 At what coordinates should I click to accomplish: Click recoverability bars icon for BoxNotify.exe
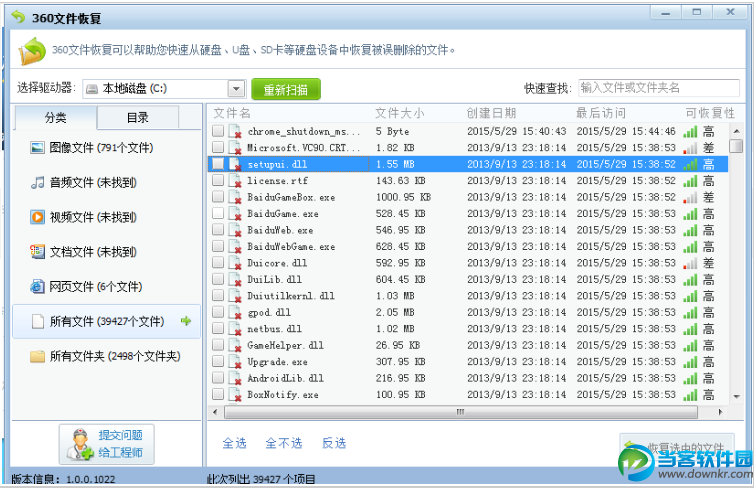[x=690, y=395]
